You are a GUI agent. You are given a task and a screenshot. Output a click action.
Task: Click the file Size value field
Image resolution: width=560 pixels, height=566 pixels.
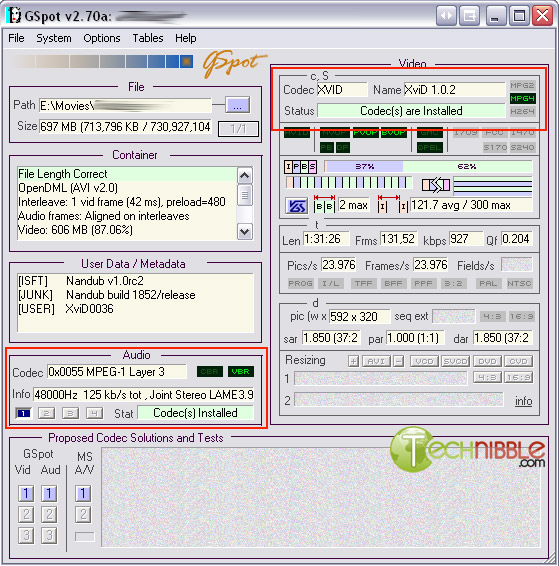point(125,127)
